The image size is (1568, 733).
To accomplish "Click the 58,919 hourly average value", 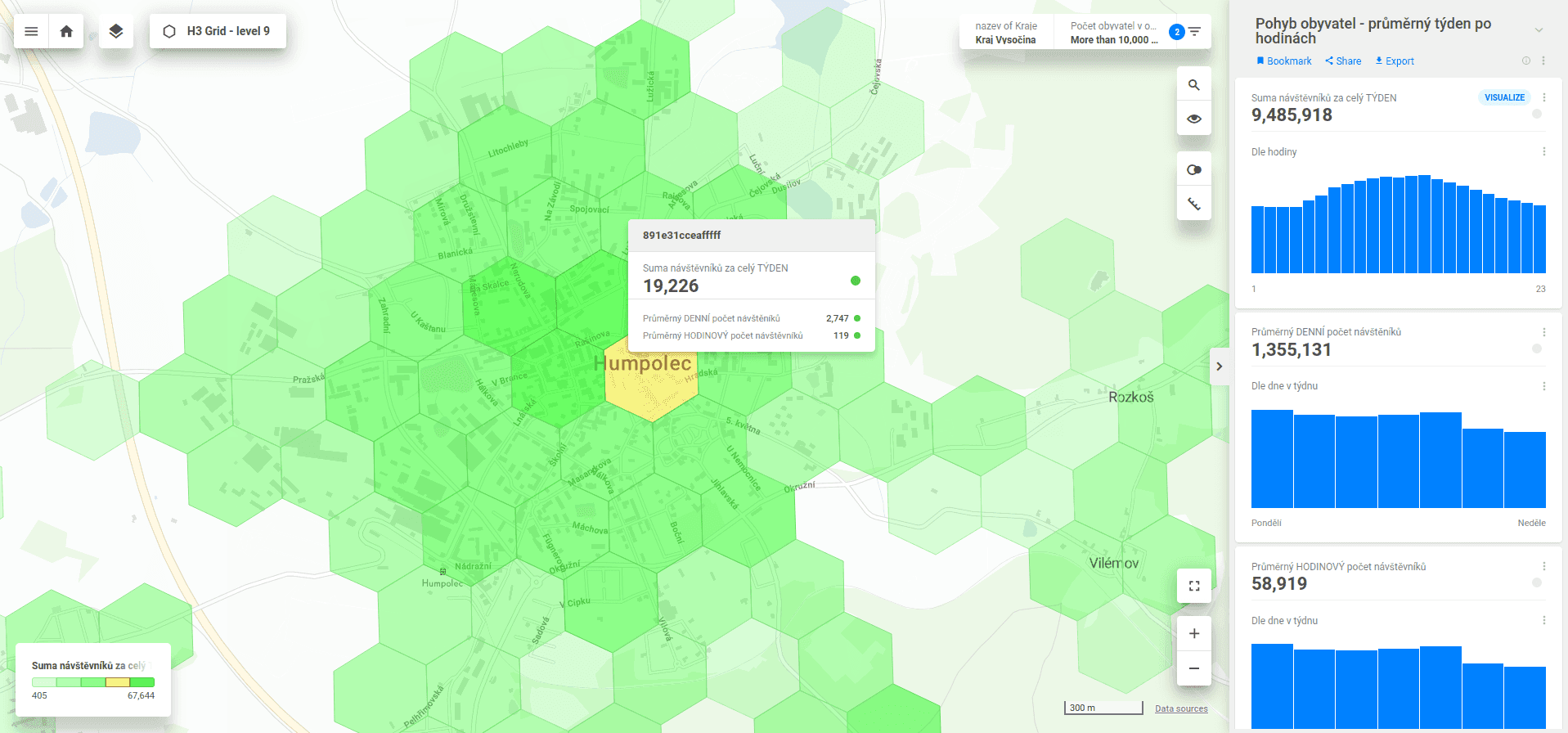I will pos(1279,584).
